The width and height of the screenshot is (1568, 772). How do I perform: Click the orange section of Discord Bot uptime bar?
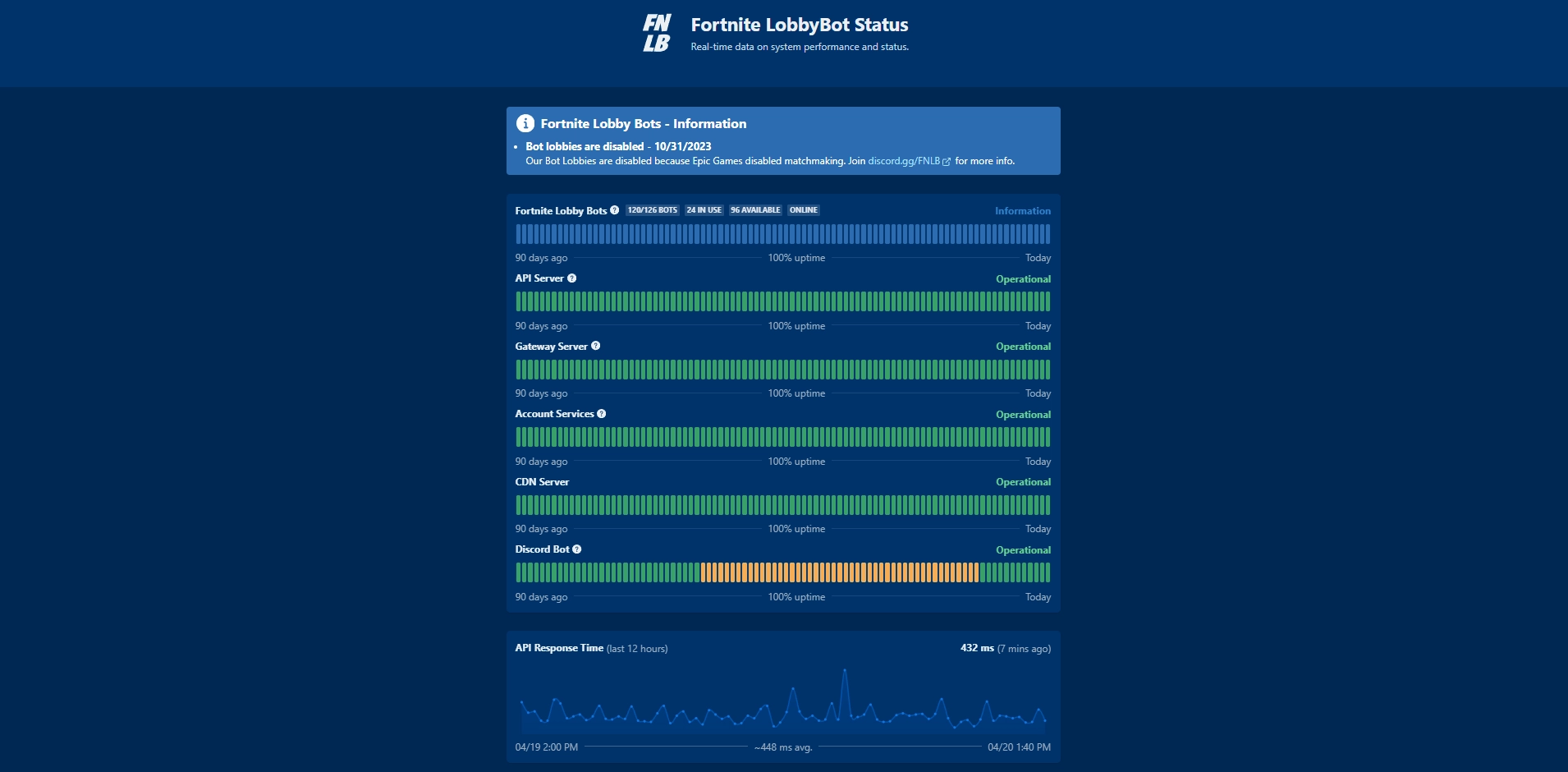840,572
